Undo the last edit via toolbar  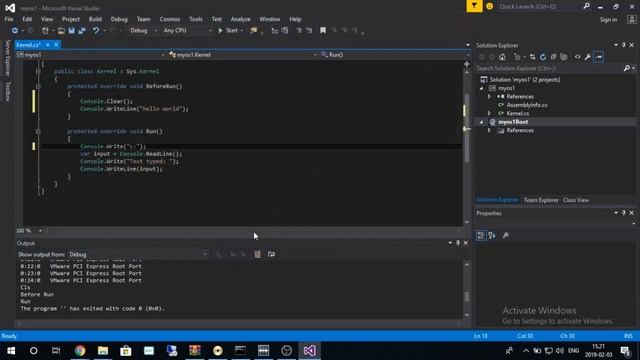click(x=96, y=31)
